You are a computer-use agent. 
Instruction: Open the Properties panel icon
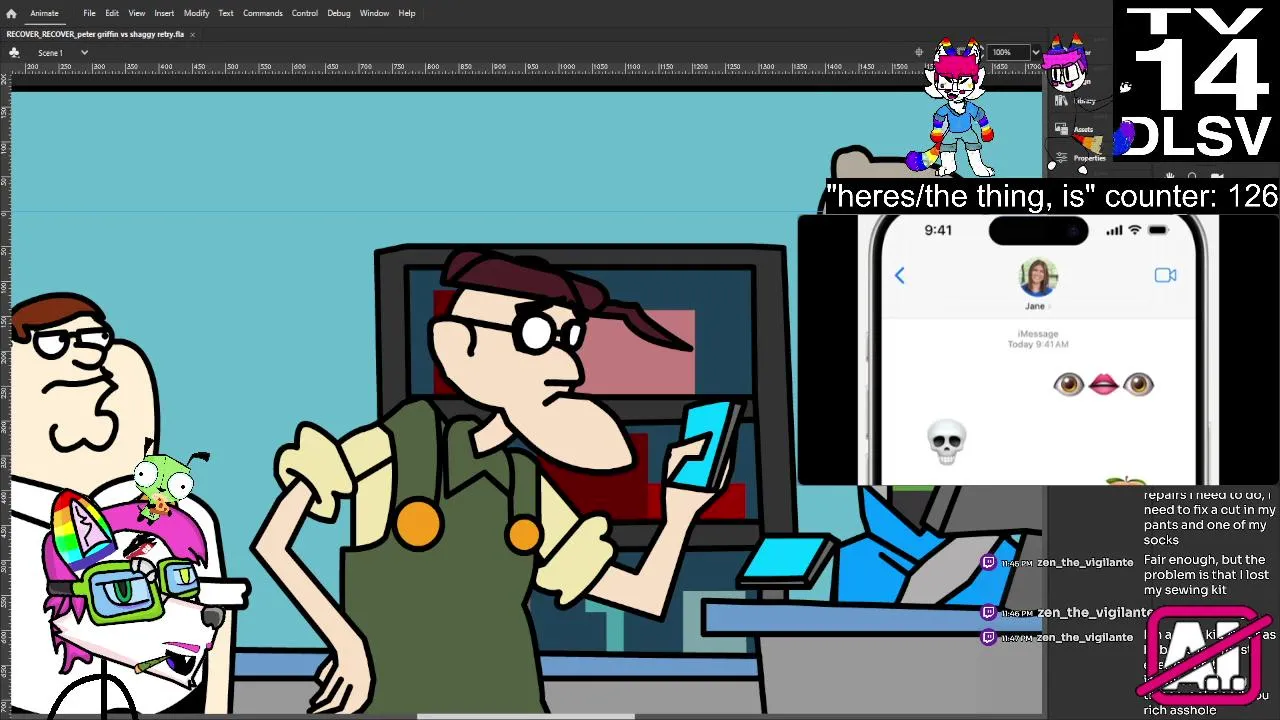[x=1062, y=158]
